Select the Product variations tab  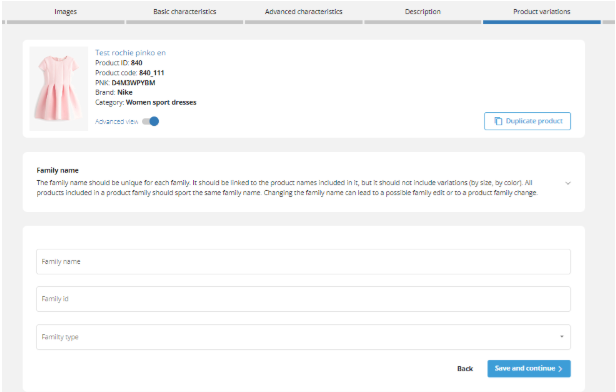(x=542, y=12)
